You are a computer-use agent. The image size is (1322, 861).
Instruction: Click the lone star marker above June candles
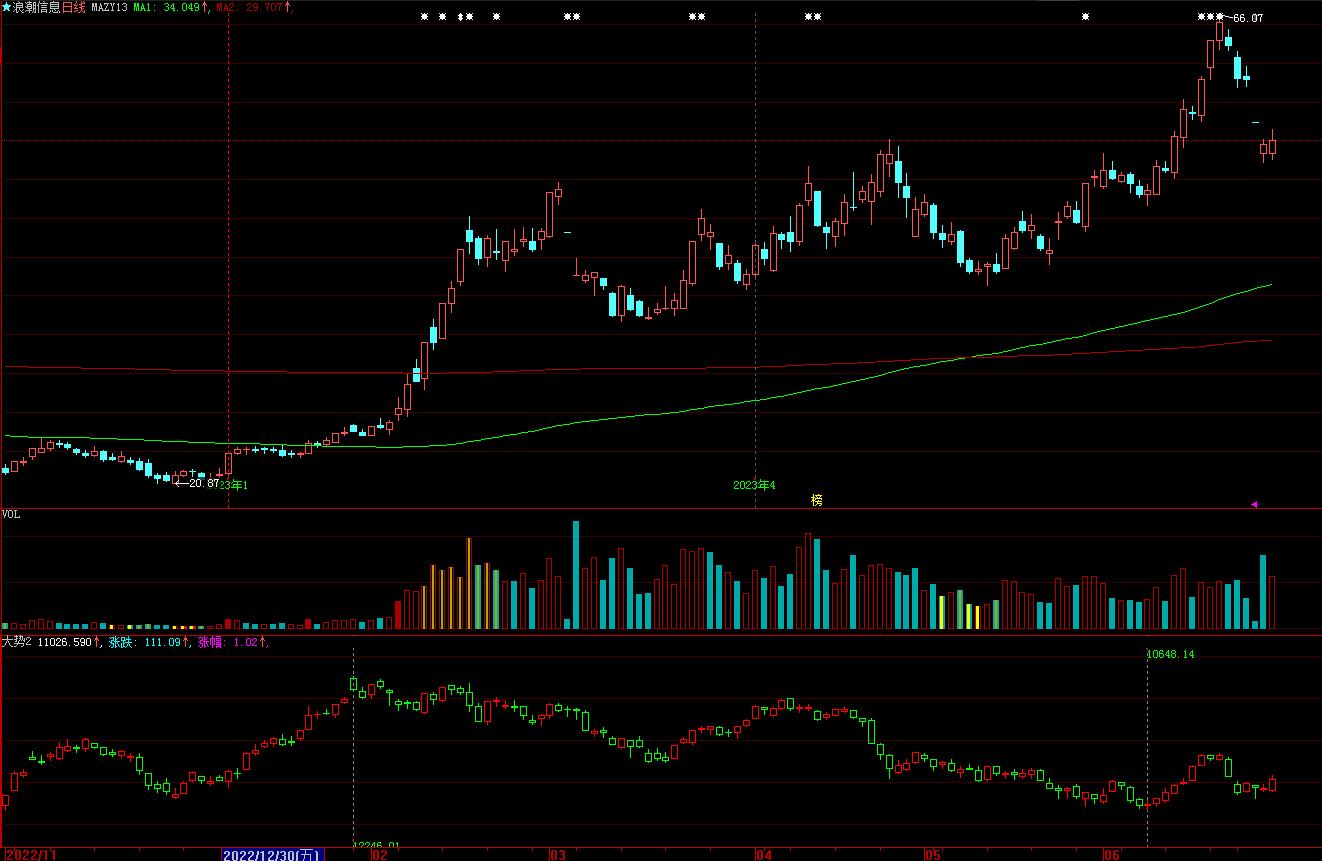pyautogui.click(x=1086, y=17)
